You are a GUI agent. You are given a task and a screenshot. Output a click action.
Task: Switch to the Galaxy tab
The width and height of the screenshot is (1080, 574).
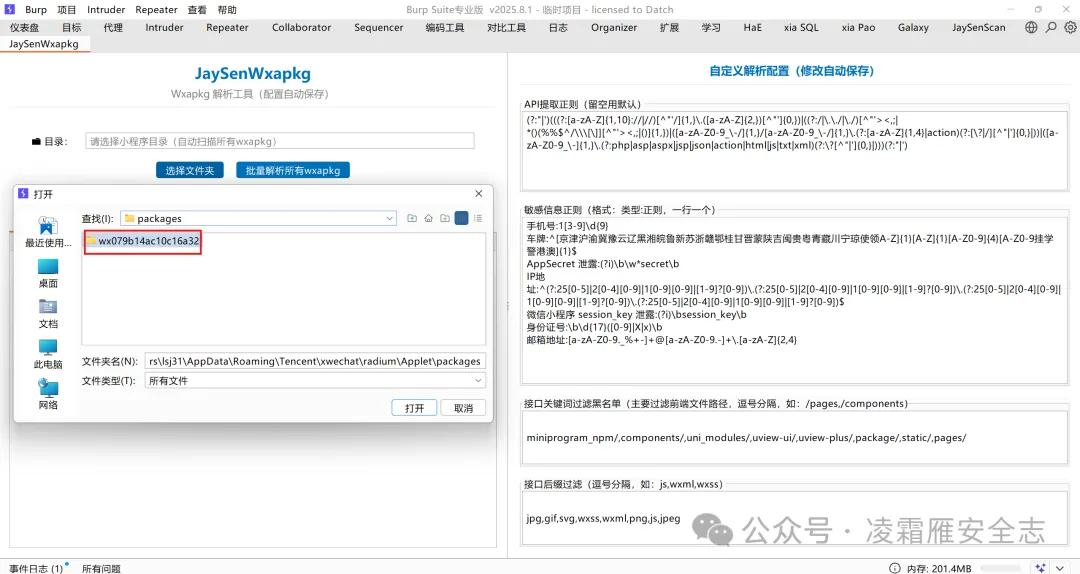click(x=913, y=28)
